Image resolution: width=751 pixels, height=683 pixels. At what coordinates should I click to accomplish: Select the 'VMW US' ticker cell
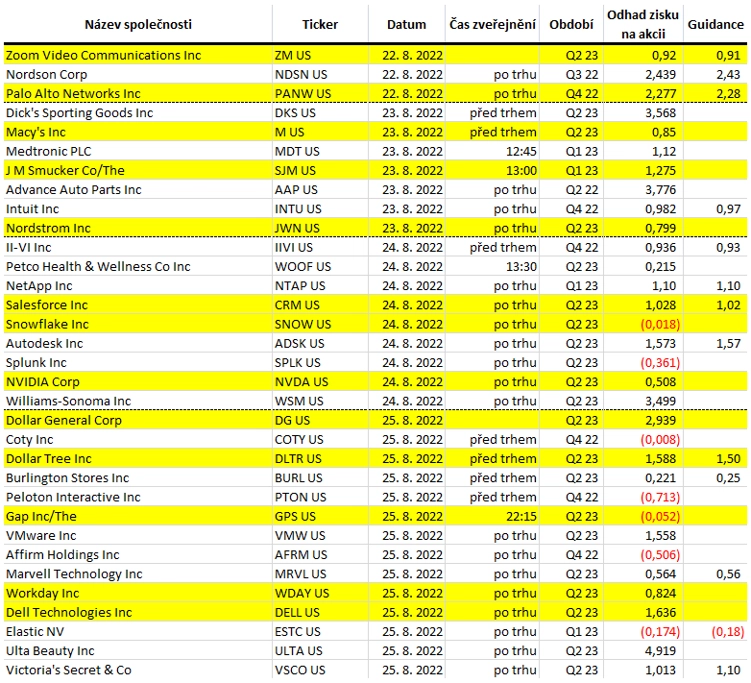pos(320,535)
